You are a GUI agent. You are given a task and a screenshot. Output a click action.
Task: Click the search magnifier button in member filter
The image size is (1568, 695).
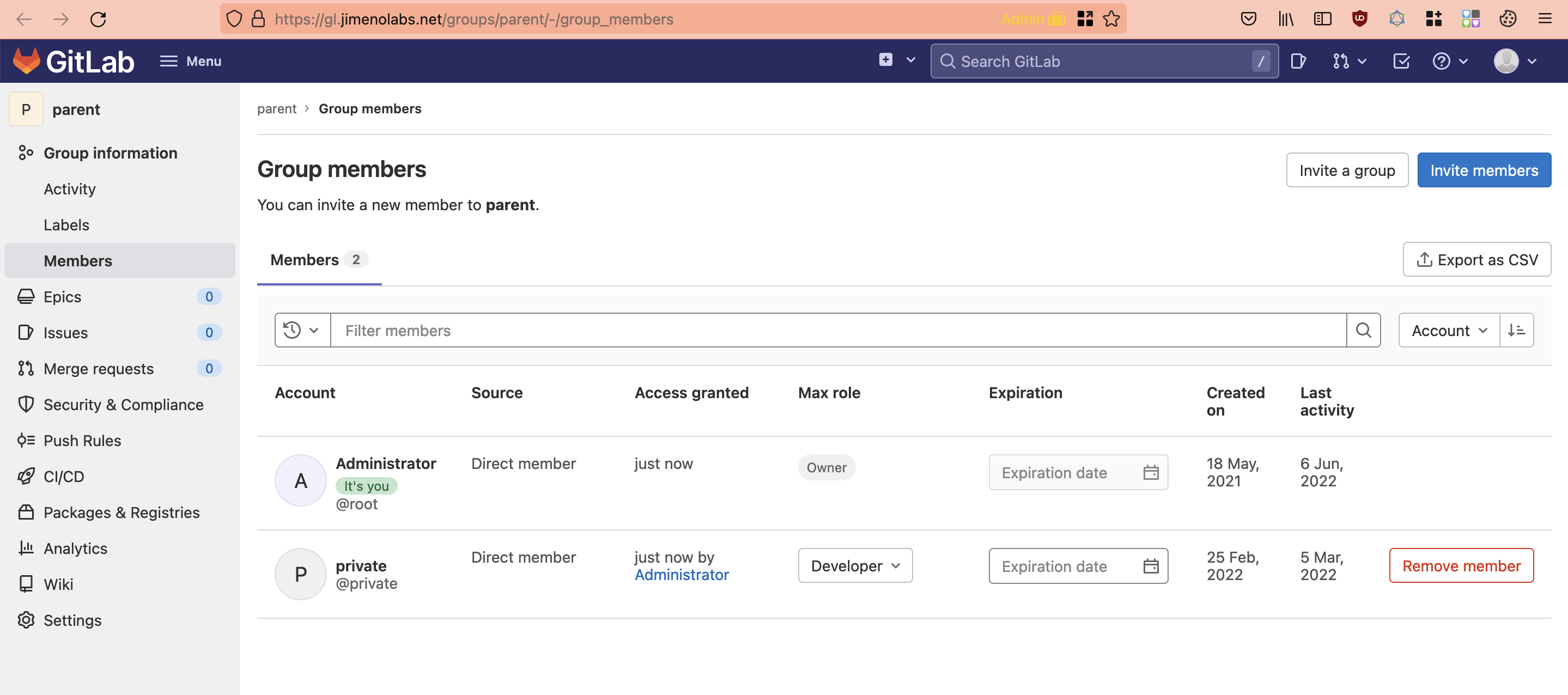coord(1363,331)
